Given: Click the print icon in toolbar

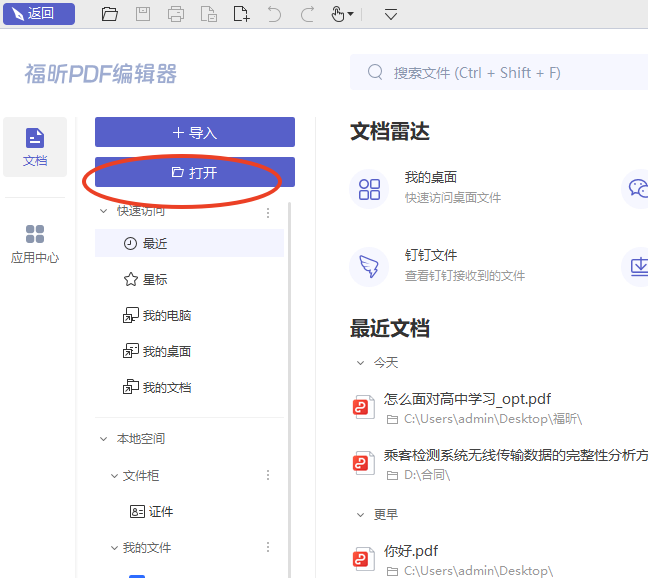Looking at the screenshot, I should pos(176,14).
